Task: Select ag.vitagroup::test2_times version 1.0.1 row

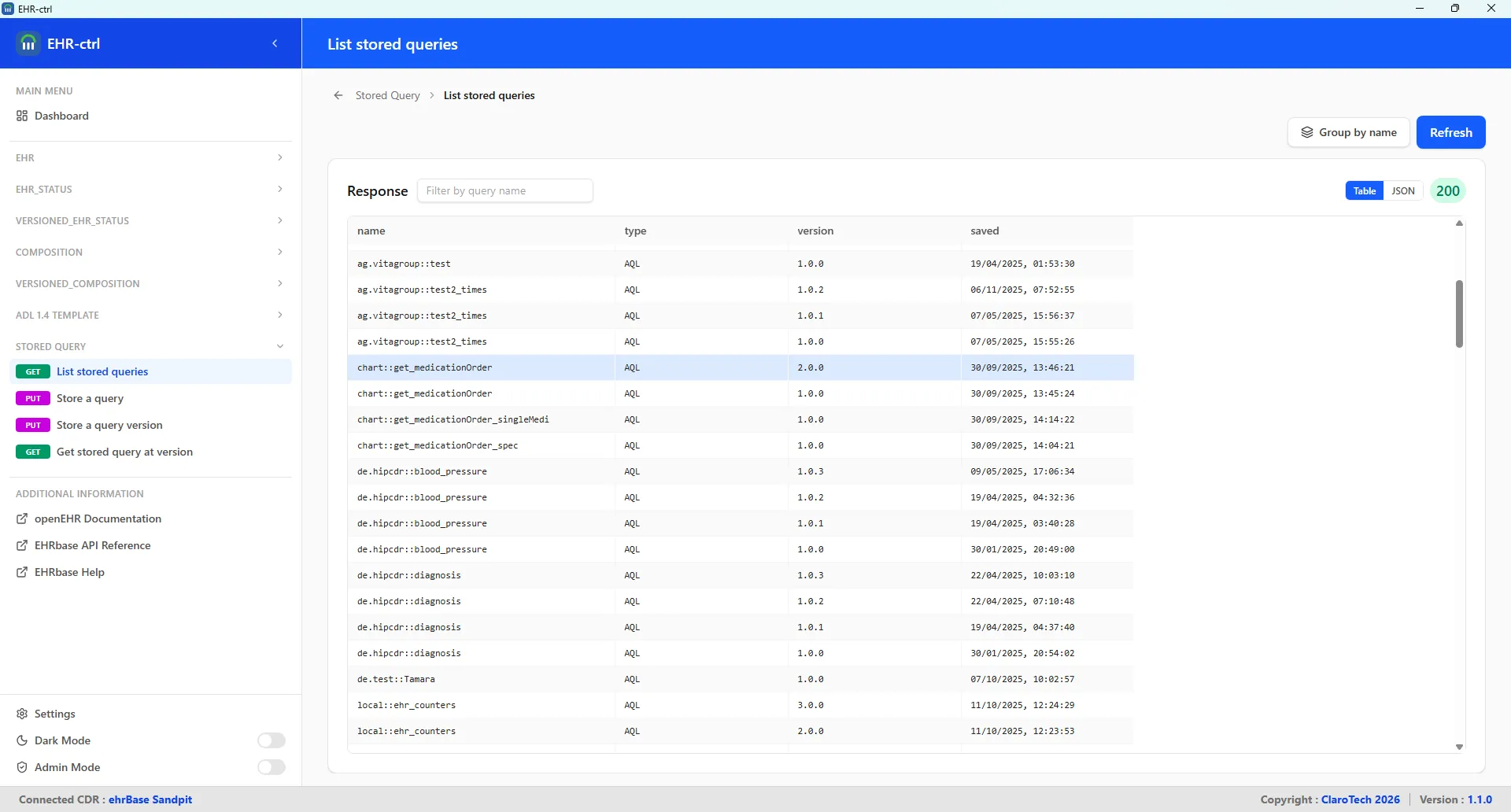Action: (x=741, y=316)
